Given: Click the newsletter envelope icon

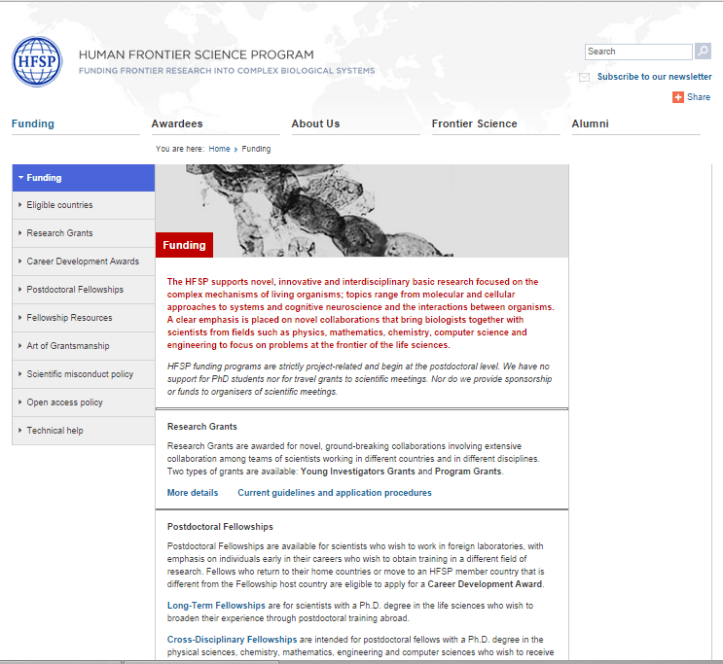Looking at the screenshot, I should 584,77.
